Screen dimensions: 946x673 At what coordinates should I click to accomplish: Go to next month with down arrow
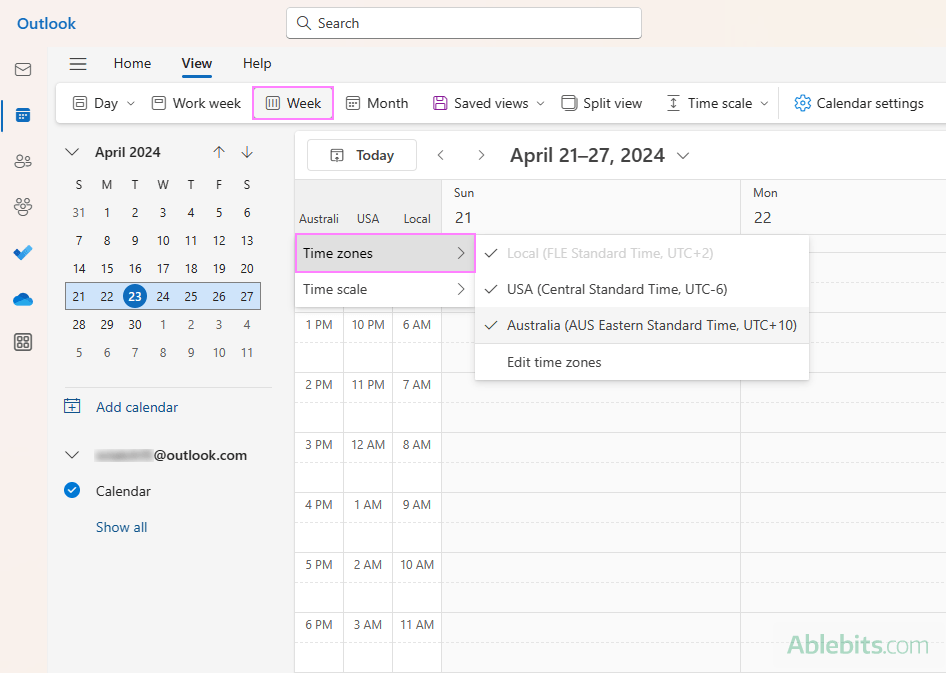[247, 152]
